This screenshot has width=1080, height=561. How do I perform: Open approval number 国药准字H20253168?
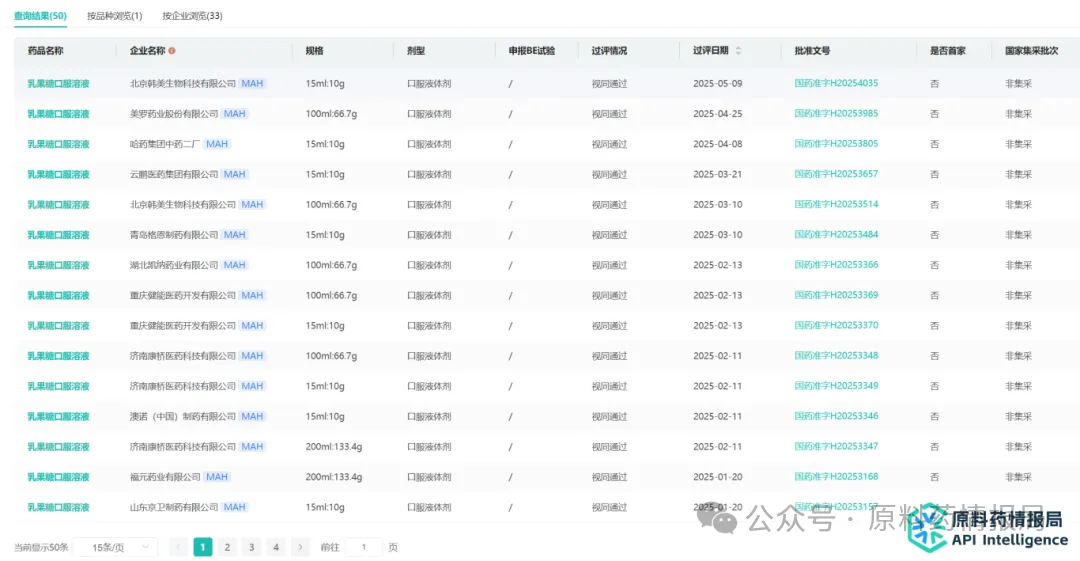[836, 477]
